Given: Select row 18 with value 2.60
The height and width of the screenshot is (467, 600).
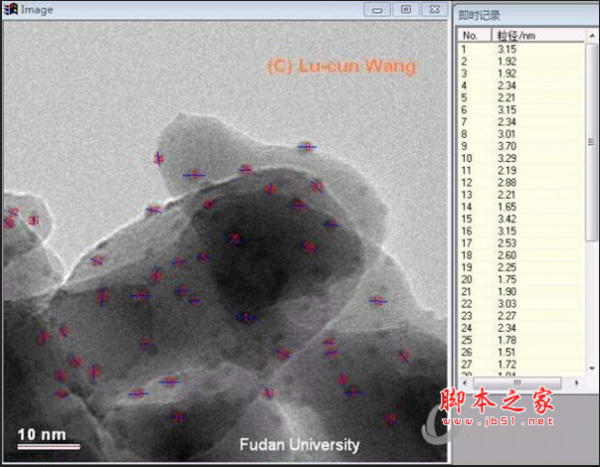Looking at the screenshot, I should coord(521,255).
